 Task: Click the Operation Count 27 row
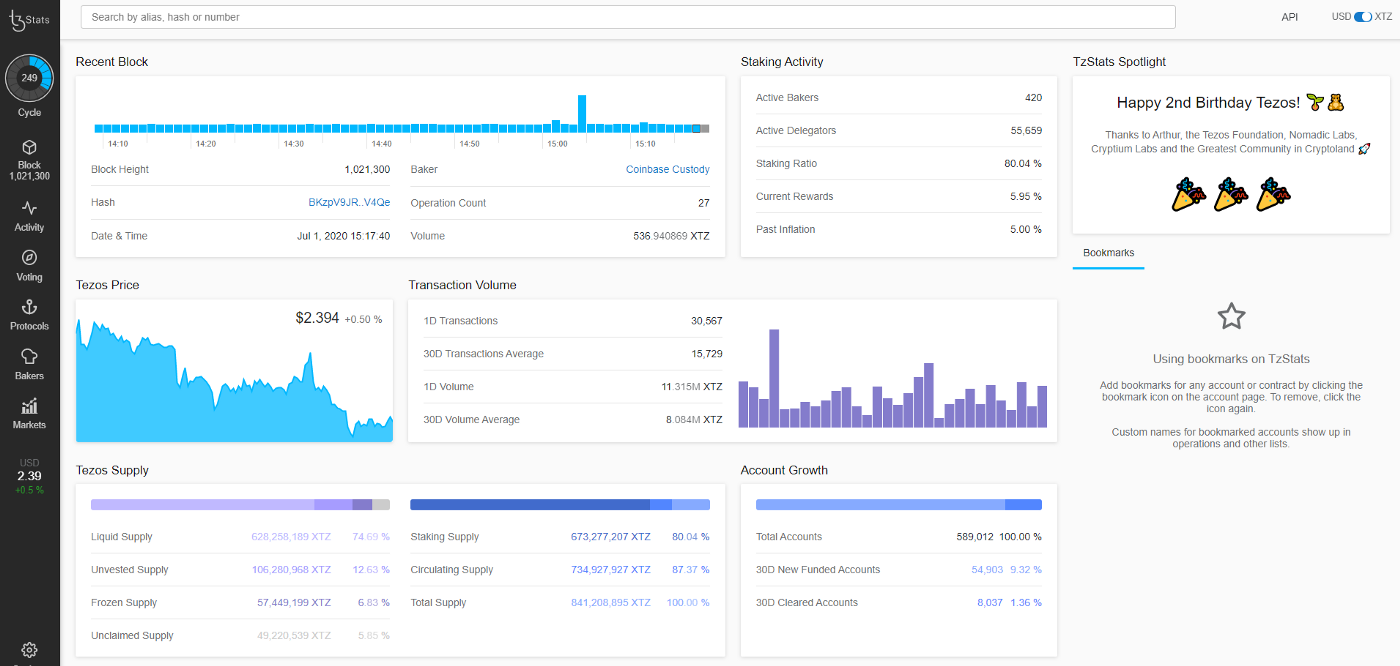560,203
